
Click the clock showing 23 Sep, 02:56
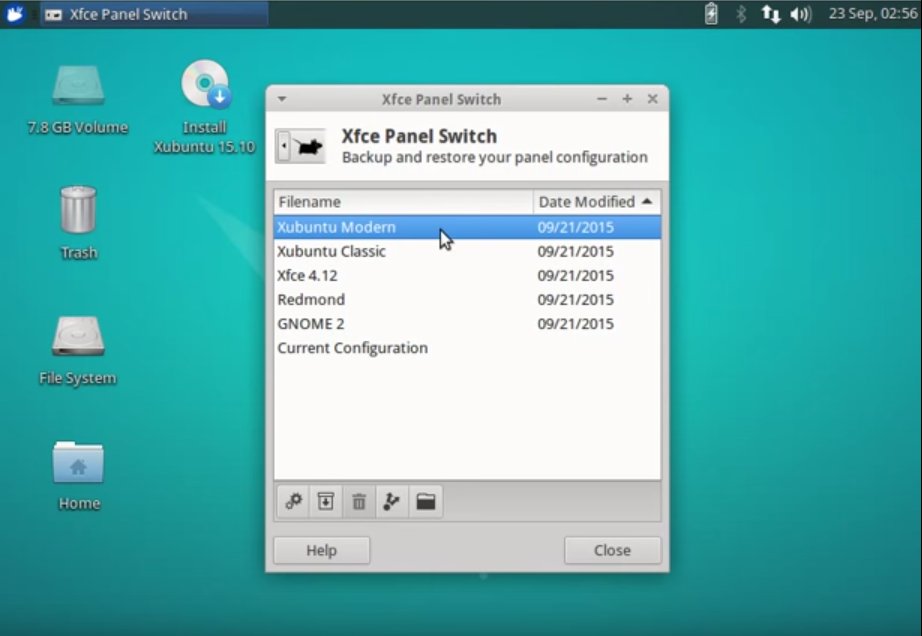click(x=873, y=14)
